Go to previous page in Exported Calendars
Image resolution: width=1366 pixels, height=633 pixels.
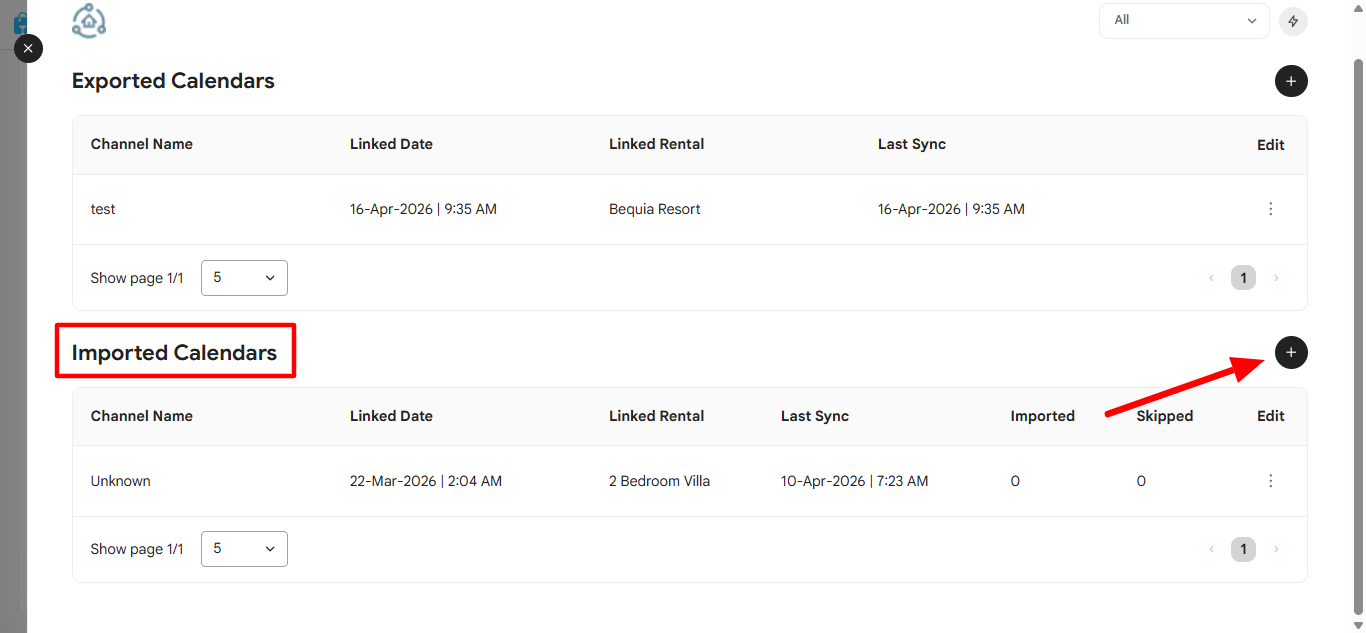(1211, 278)
